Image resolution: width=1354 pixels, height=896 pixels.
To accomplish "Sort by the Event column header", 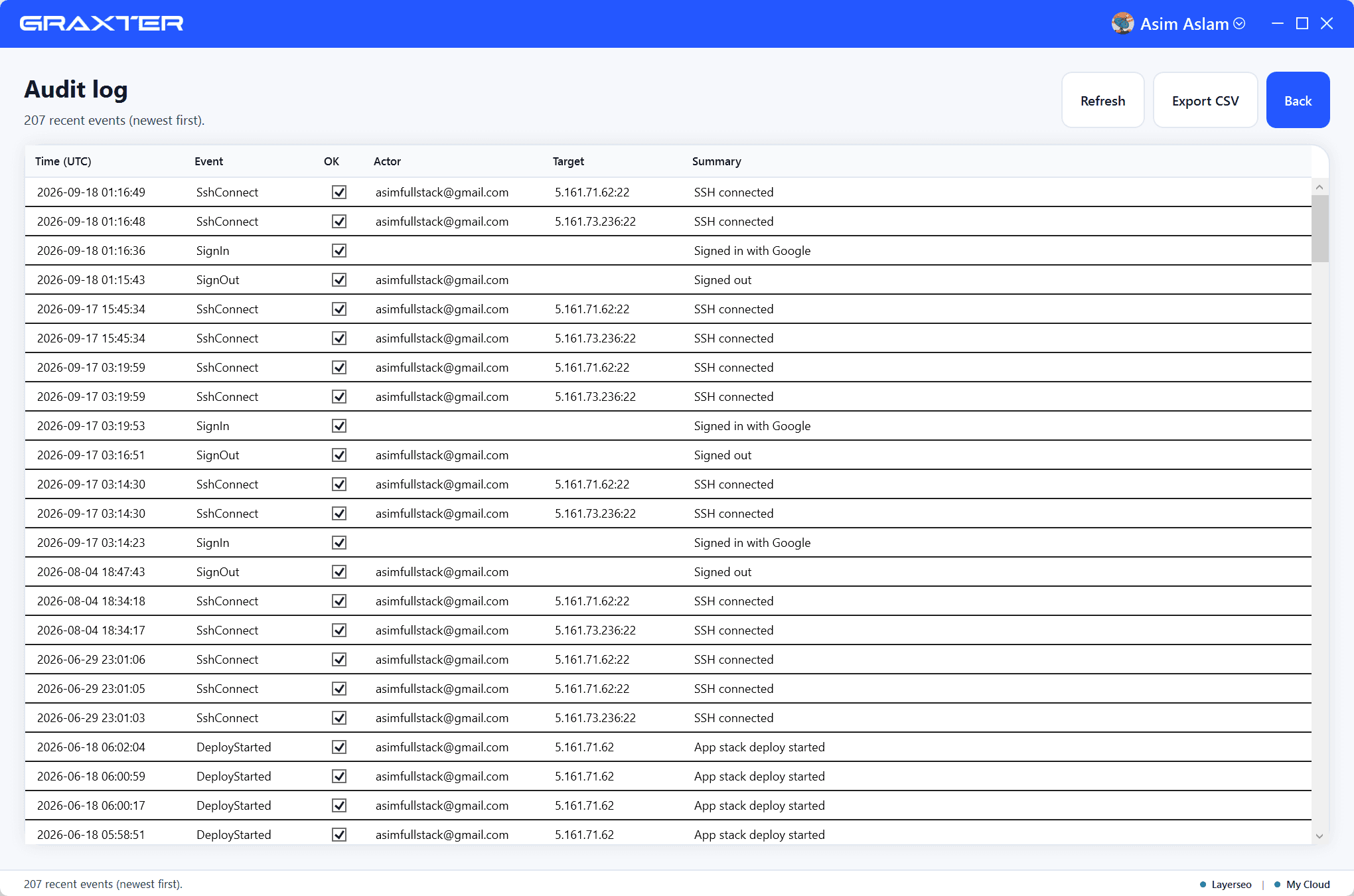I will pos(208,161).
